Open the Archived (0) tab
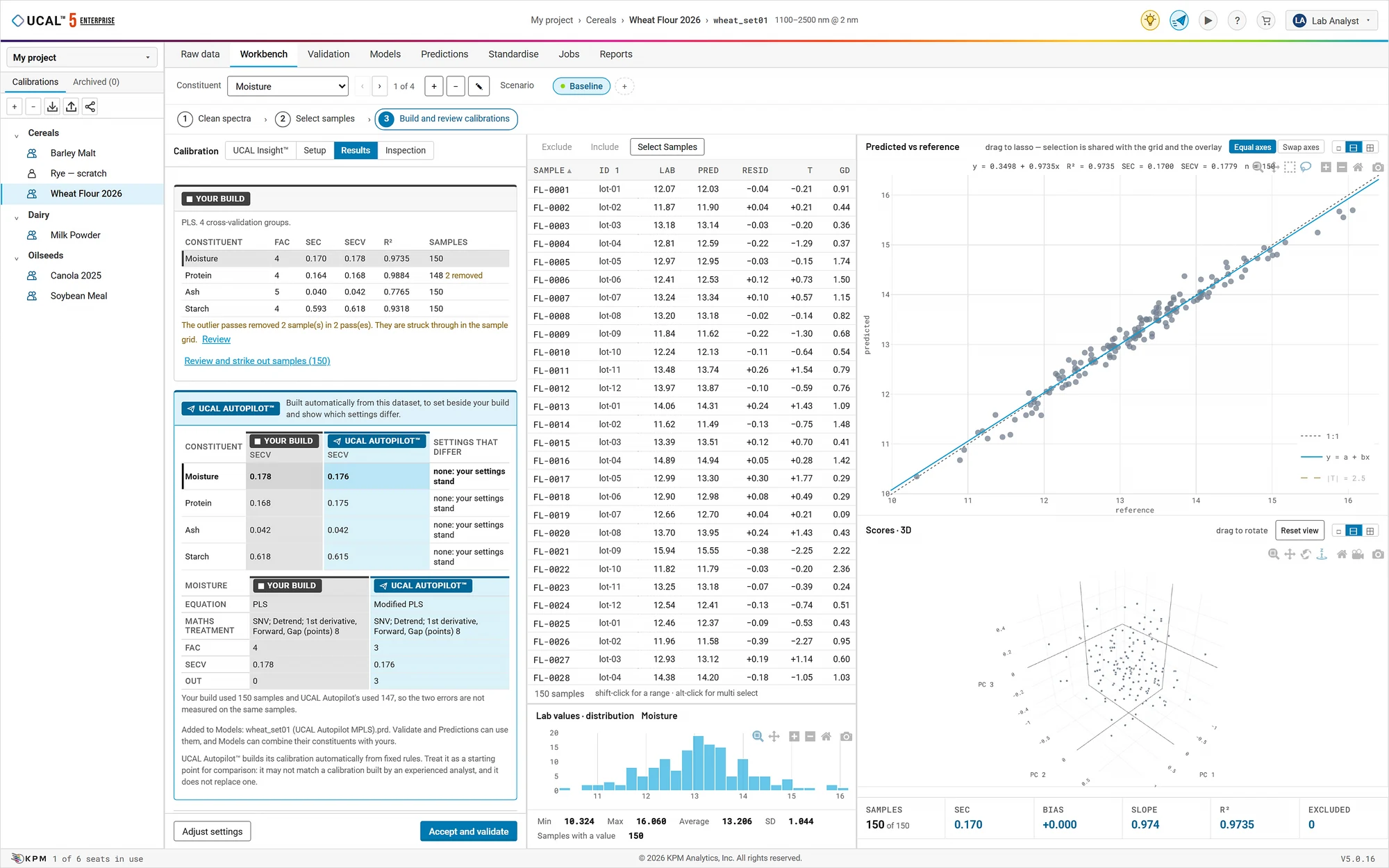 point(96,82)
